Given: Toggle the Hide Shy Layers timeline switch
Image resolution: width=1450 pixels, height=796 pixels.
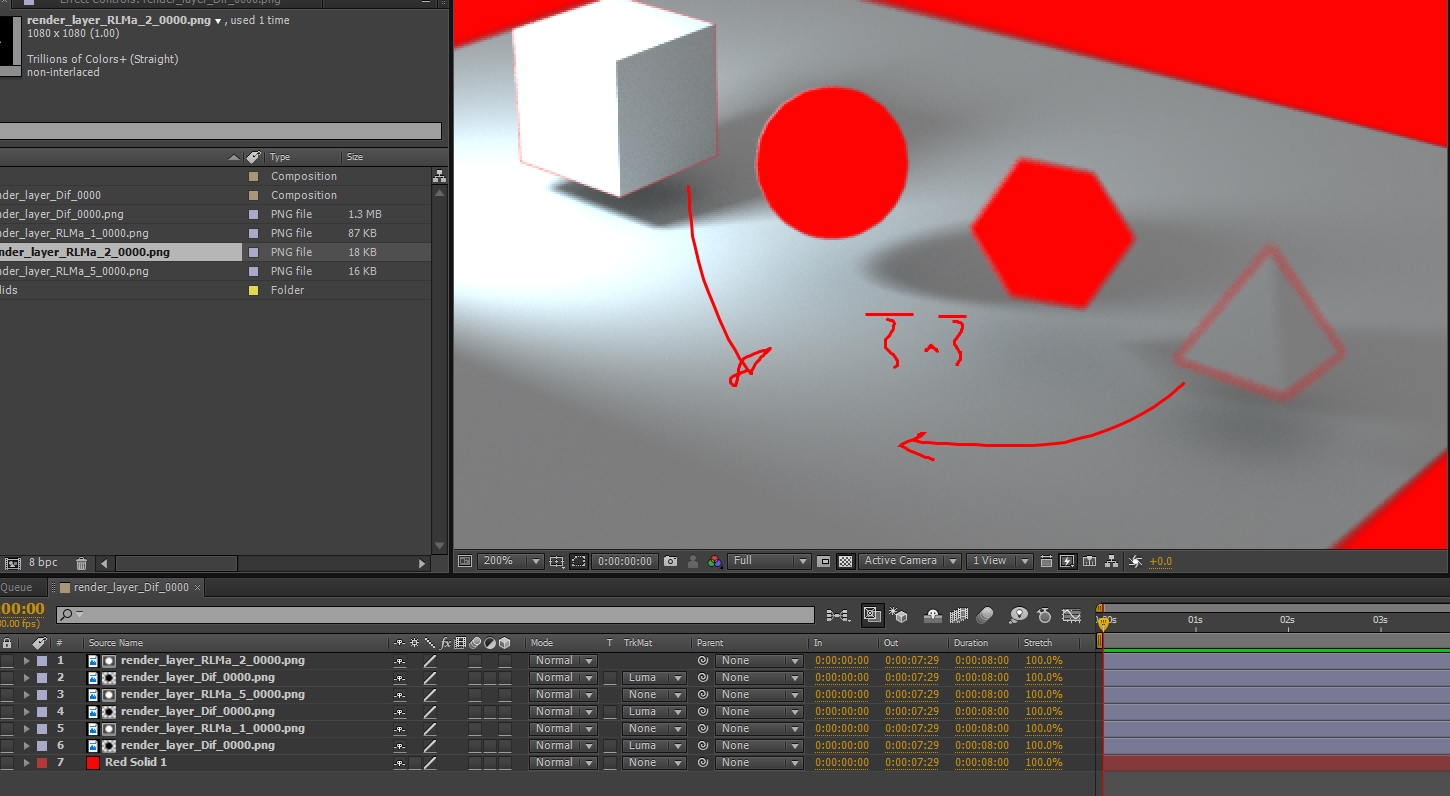Looking at the screenshot, I should 933,615.
